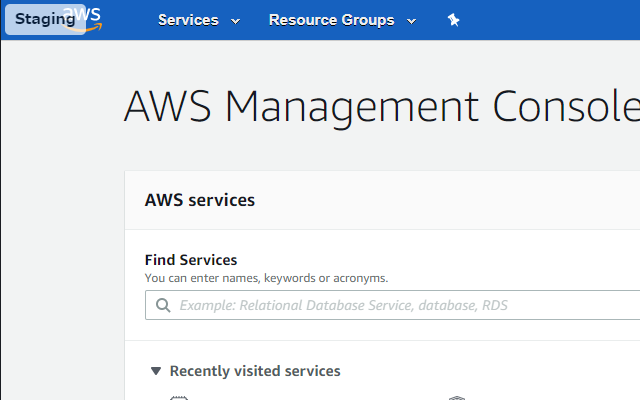640x400 pixels.
Task: Focus the Find Services search field
Action: [393, 305]
